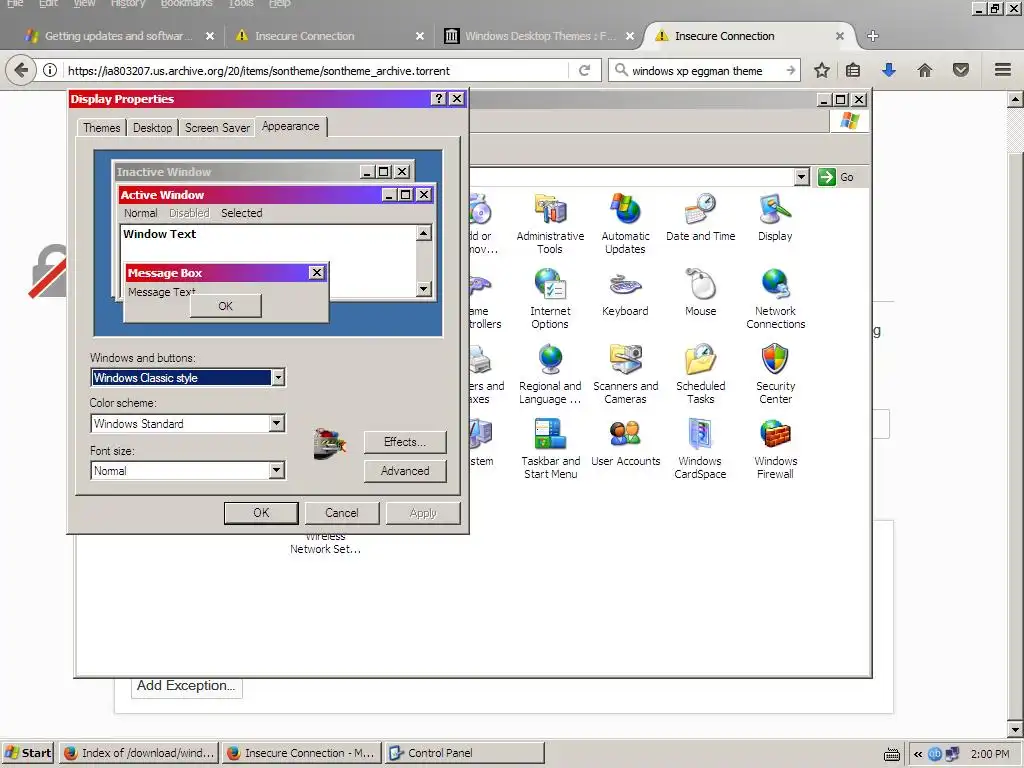
Task: Open Administrative Tools in Control Panel
Action: tap(550, 223)
